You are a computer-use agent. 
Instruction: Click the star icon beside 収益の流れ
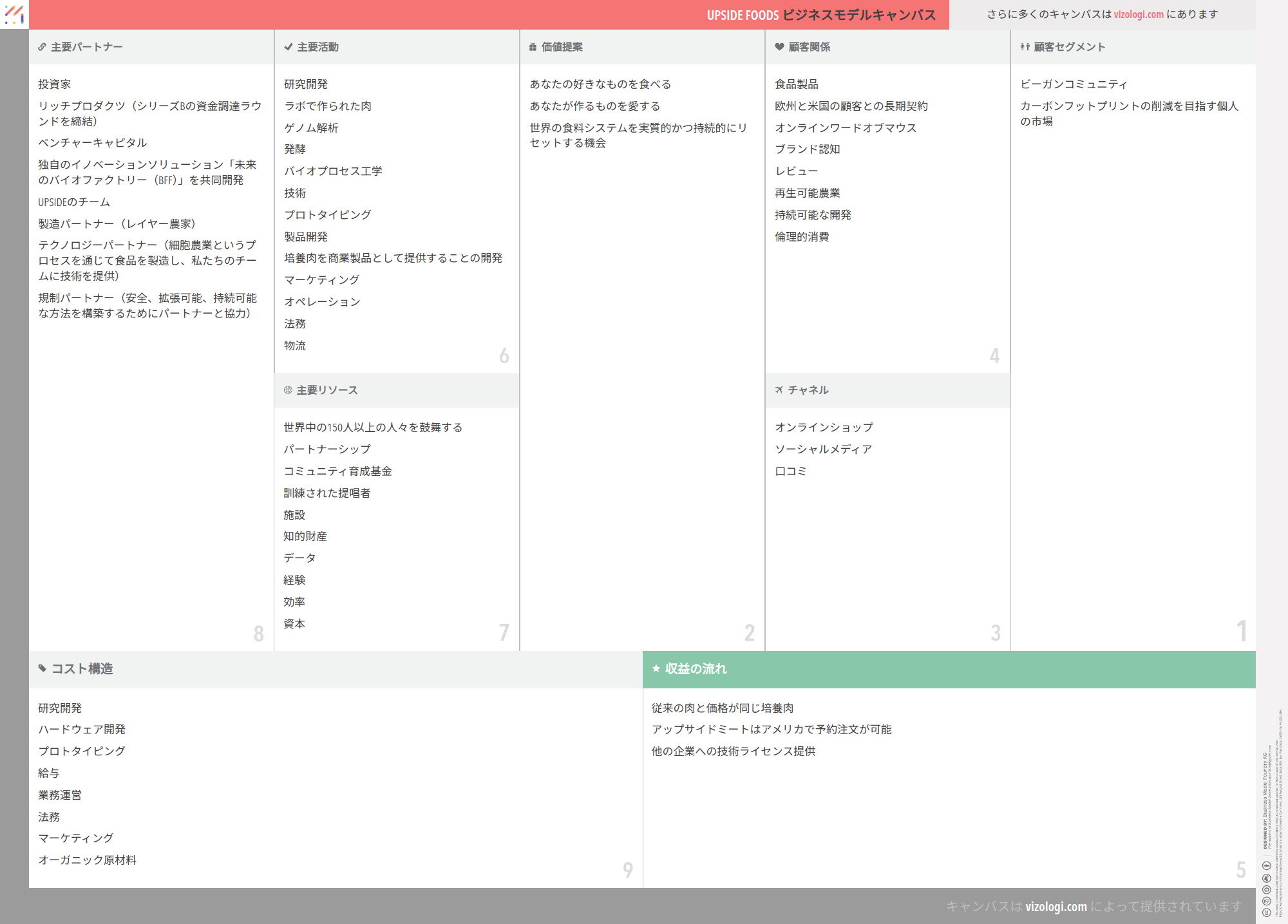656,669
